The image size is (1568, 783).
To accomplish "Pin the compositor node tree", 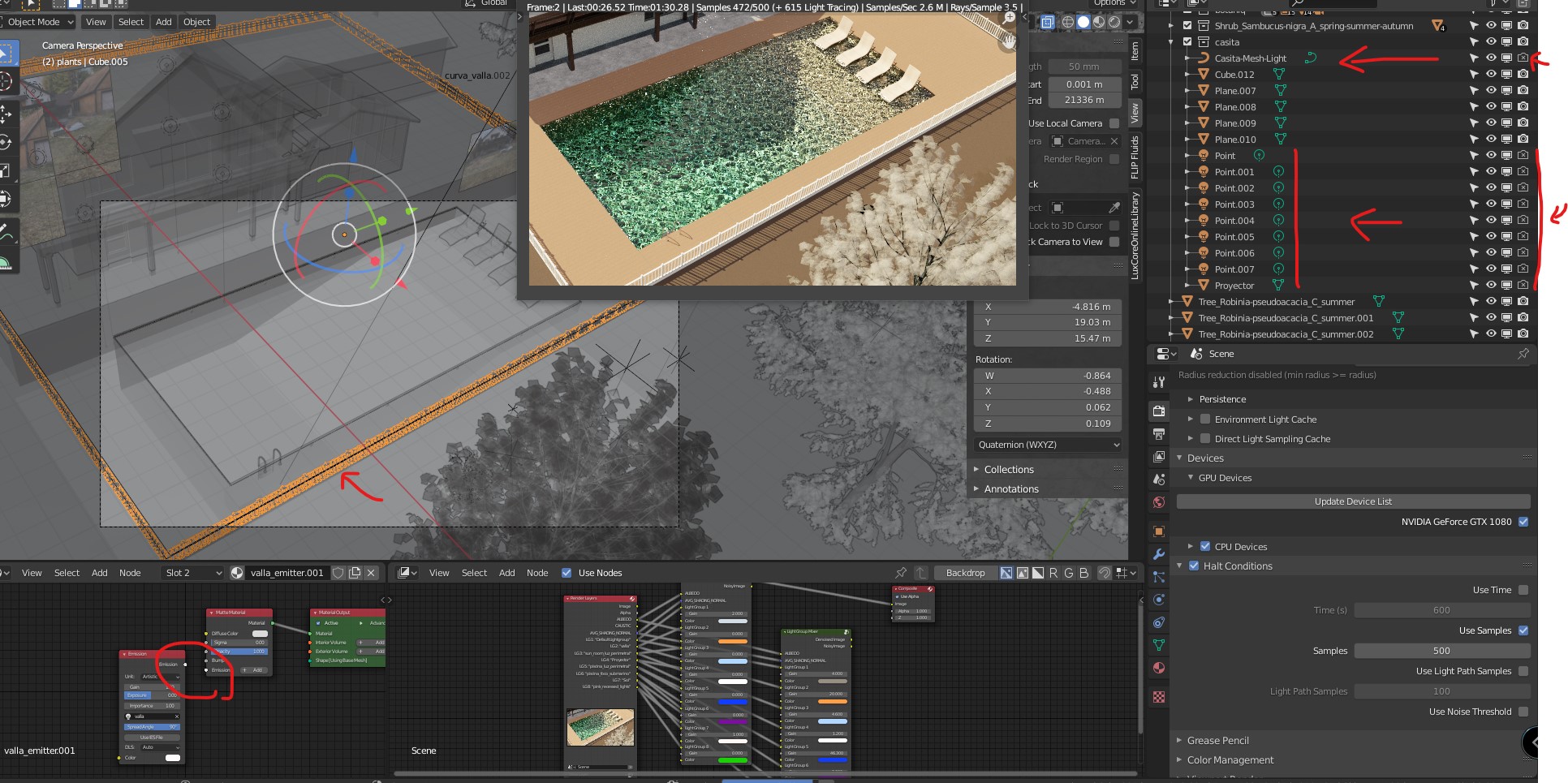I will pos(901,573).
